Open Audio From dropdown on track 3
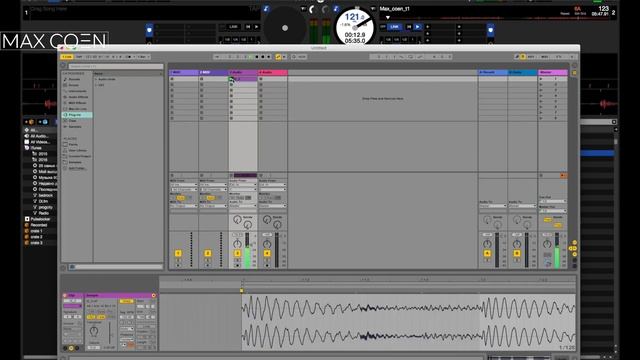 pyautogui.click(x=243, y=184)
